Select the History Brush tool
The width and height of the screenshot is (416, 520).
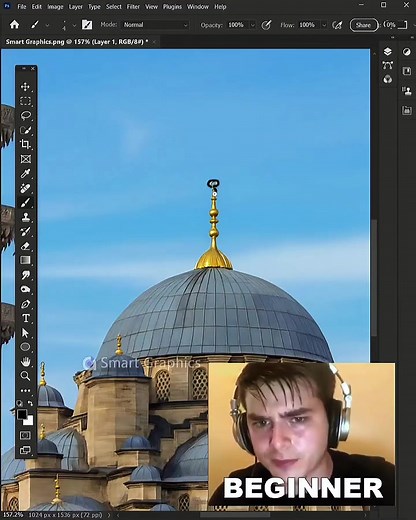tap(25, 231)
